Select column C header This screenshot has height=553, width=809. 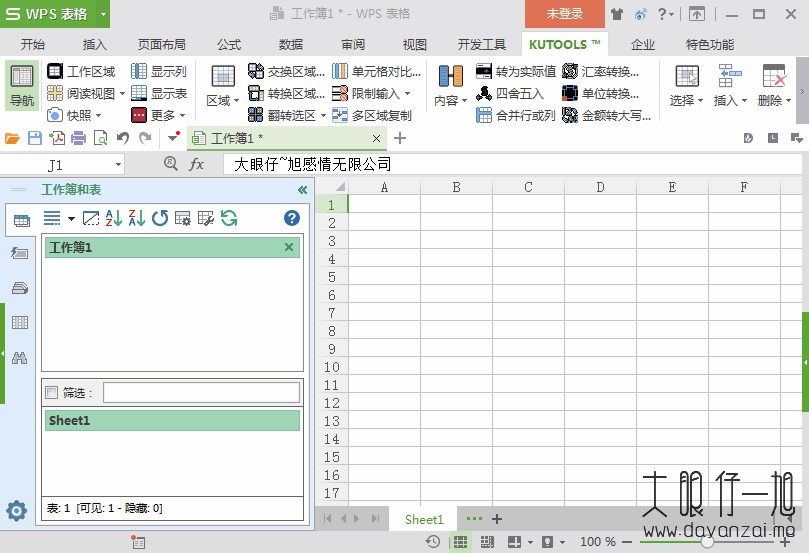(x=528, y=187)
